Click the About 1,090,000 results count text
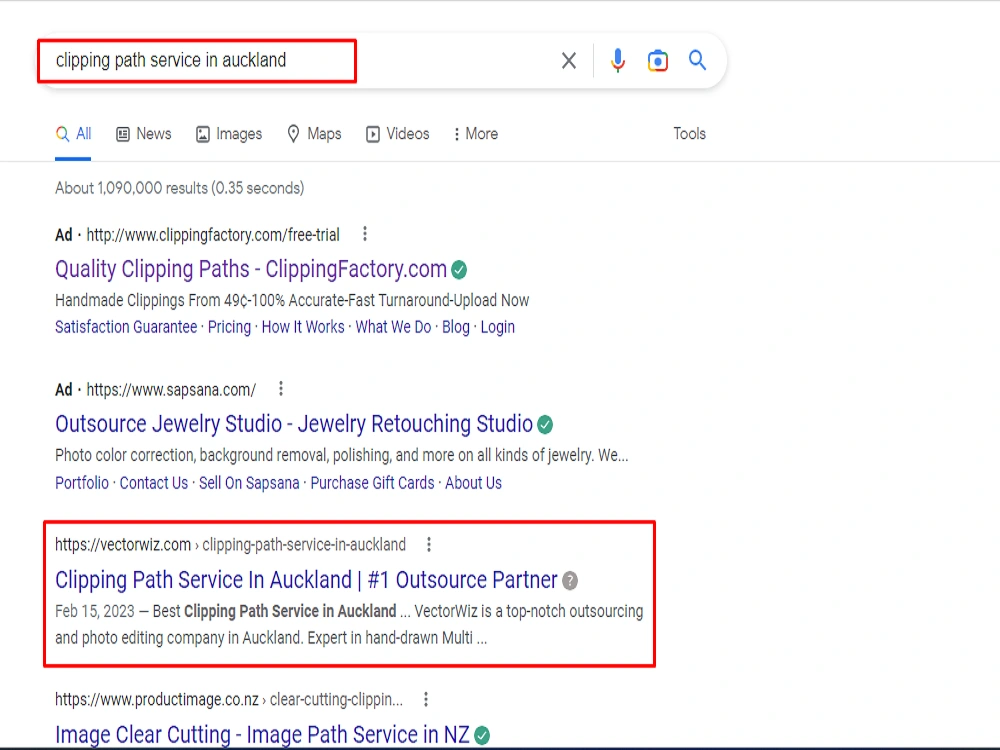 pos(180,188)
